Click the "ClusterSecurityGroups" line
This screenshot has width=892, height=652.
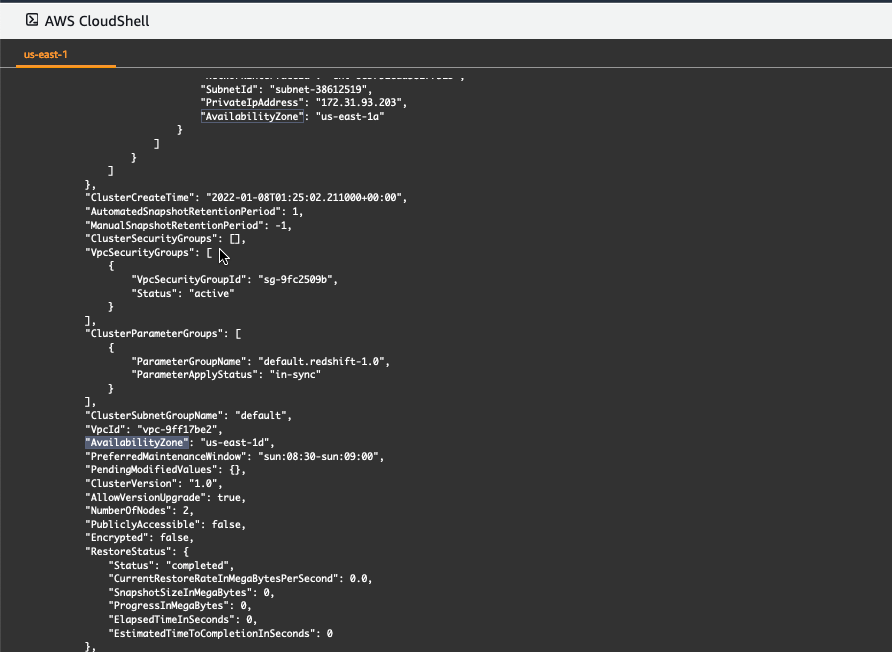166,239
